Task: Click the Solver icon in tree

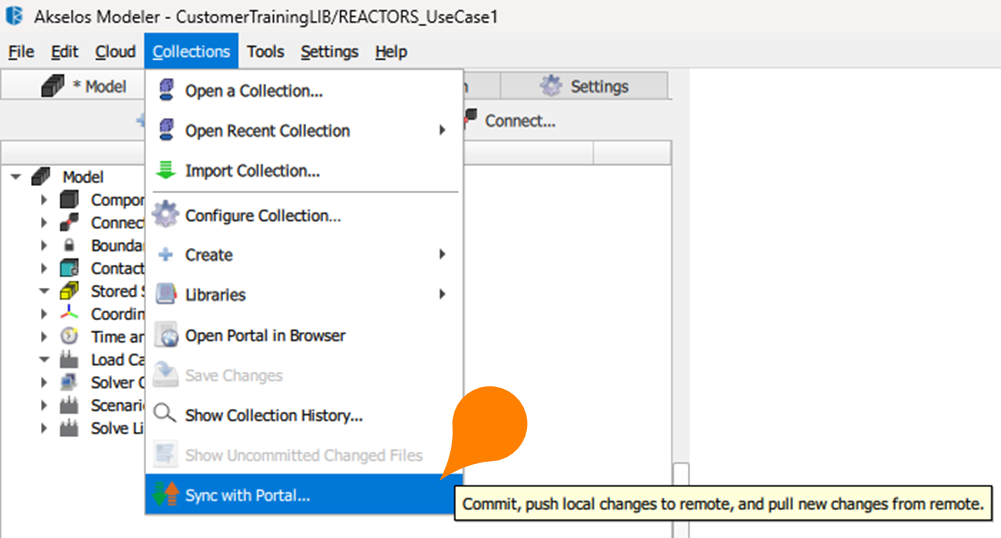Action: (69, 382)
